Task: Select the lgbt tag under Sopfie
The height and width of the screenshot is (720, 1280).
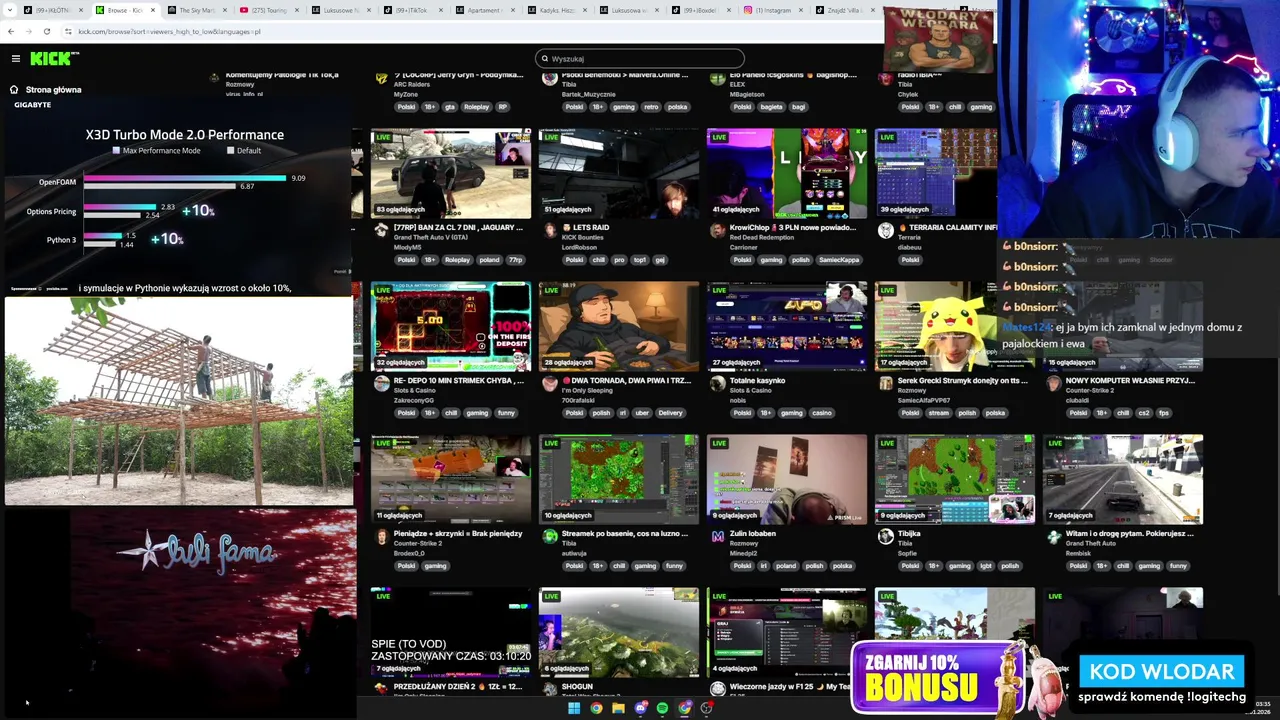Action: [x=984, y=566]
